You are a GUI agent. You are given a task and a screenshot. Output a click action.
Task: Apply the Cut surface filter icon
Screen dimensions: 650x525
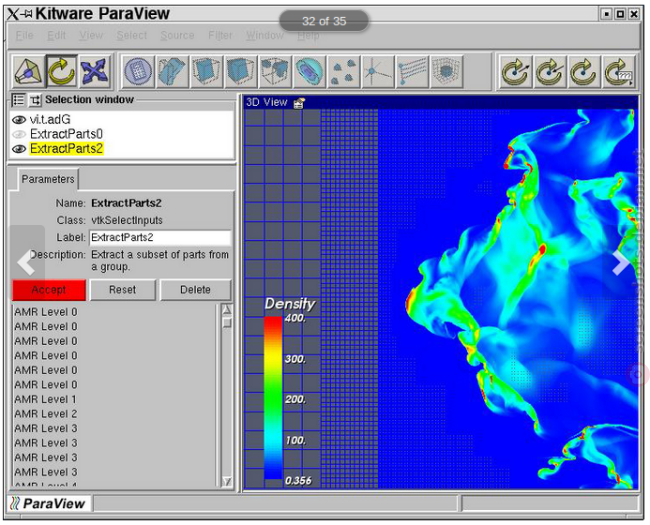click(172, 71)
